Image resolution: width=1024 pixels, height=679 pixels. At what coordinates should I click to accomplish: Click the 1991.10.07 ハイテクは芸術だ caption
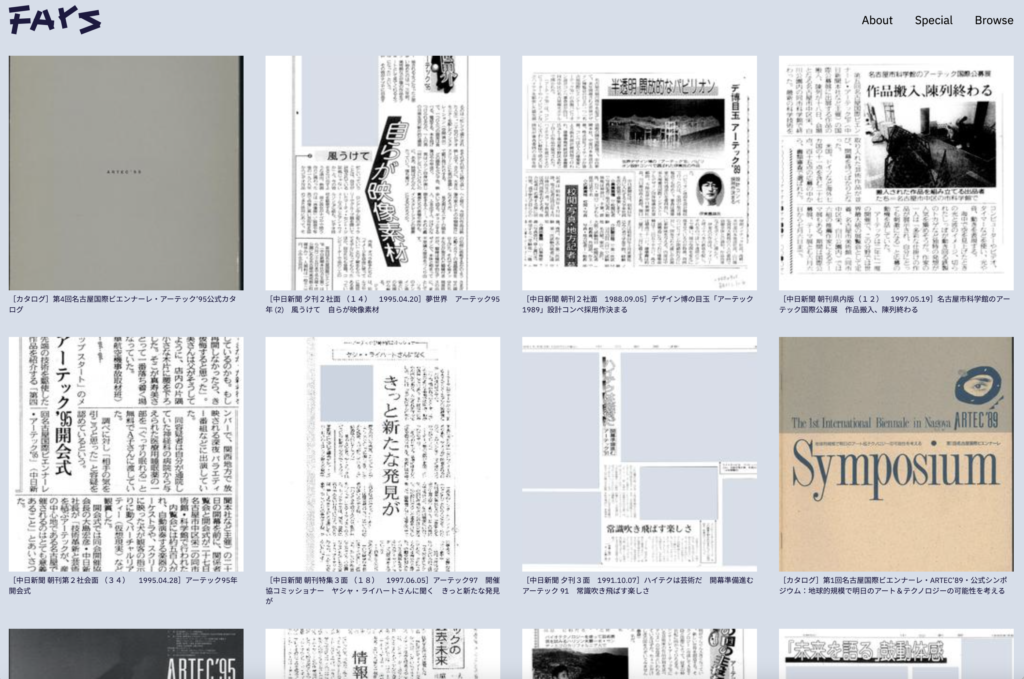pyautogui.click(x=637, y=584)
